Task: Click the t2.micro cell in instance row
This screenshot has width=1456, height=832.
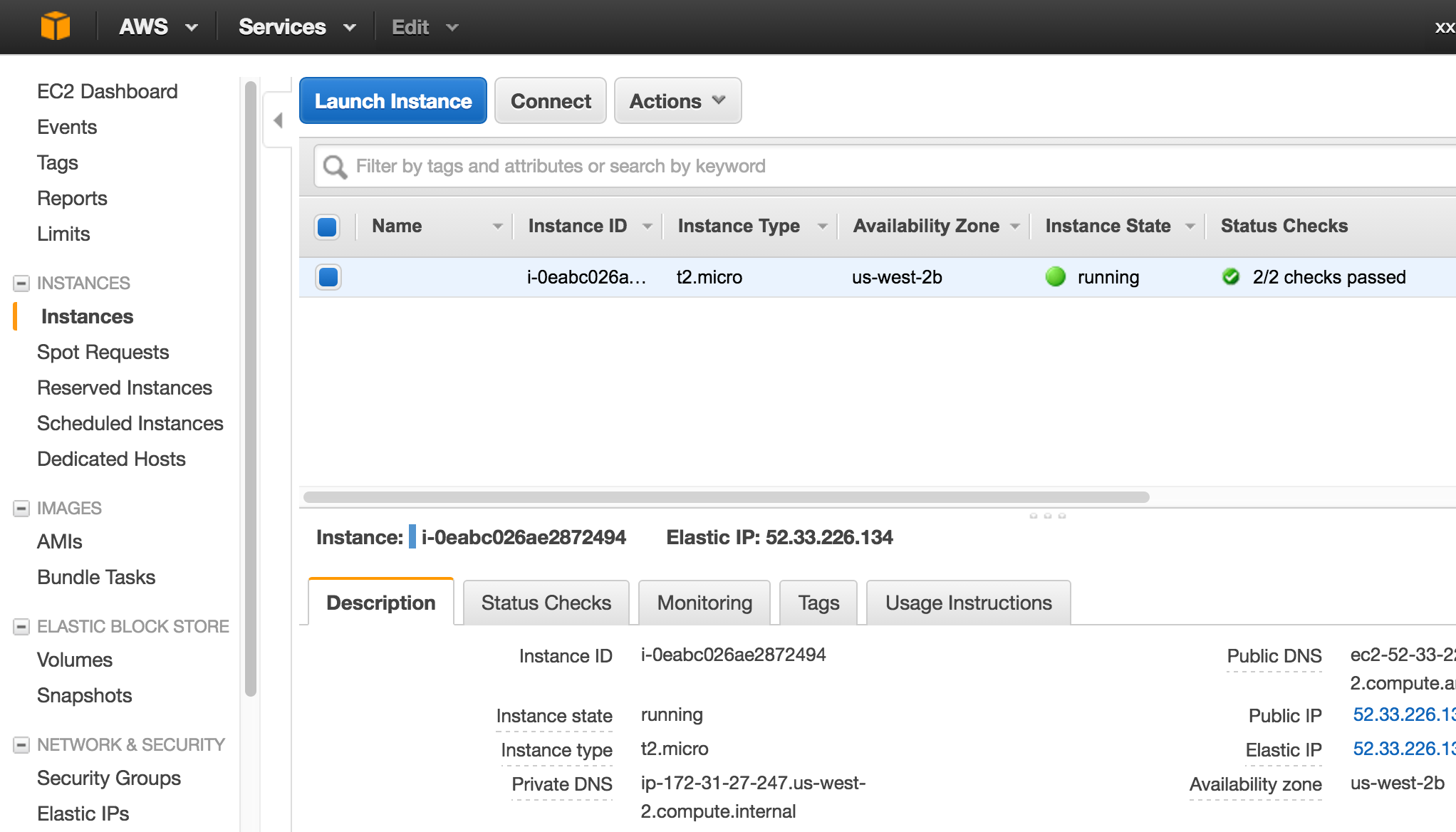Action: coord(709,277)
